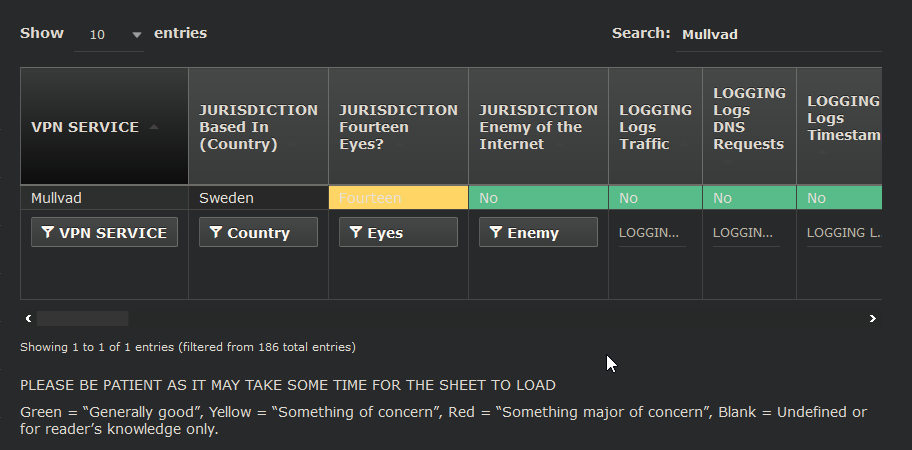Screen dimensions: 912x450
Task: Click the sort arrow in VPN SERVICE header
Action: [153, 127]
